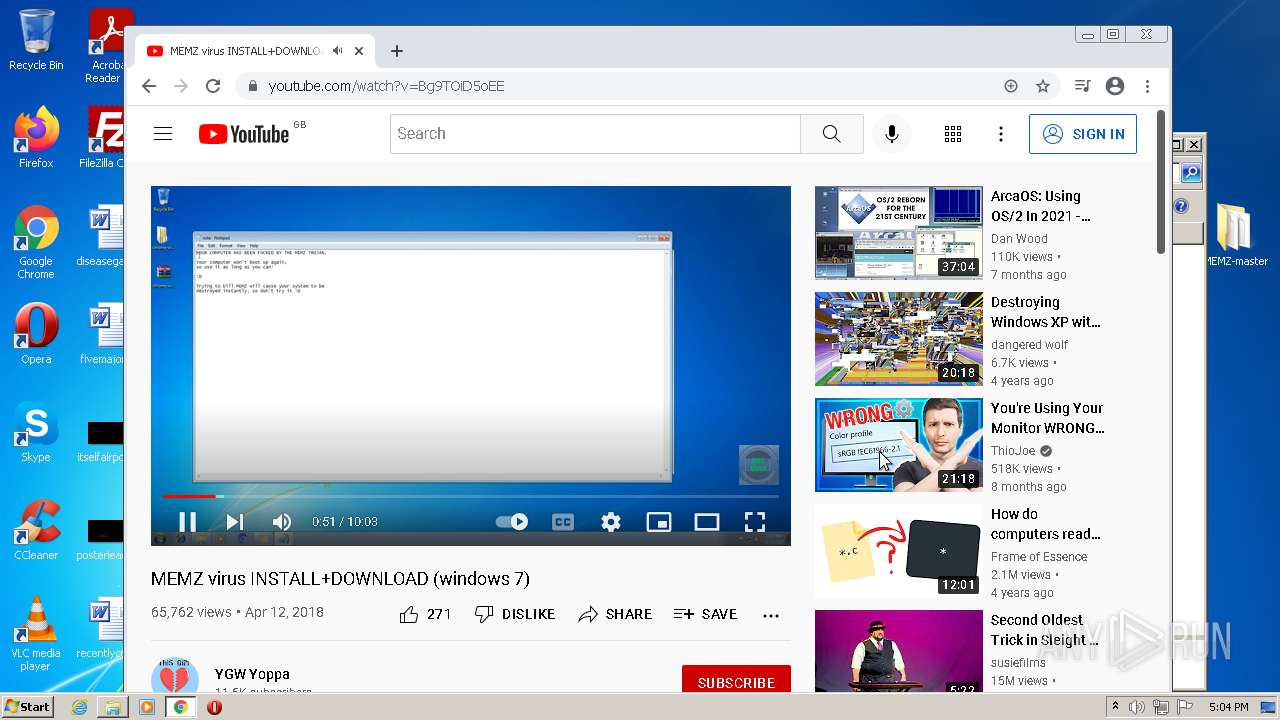Go to YouTube home via logo

(244, 134)
